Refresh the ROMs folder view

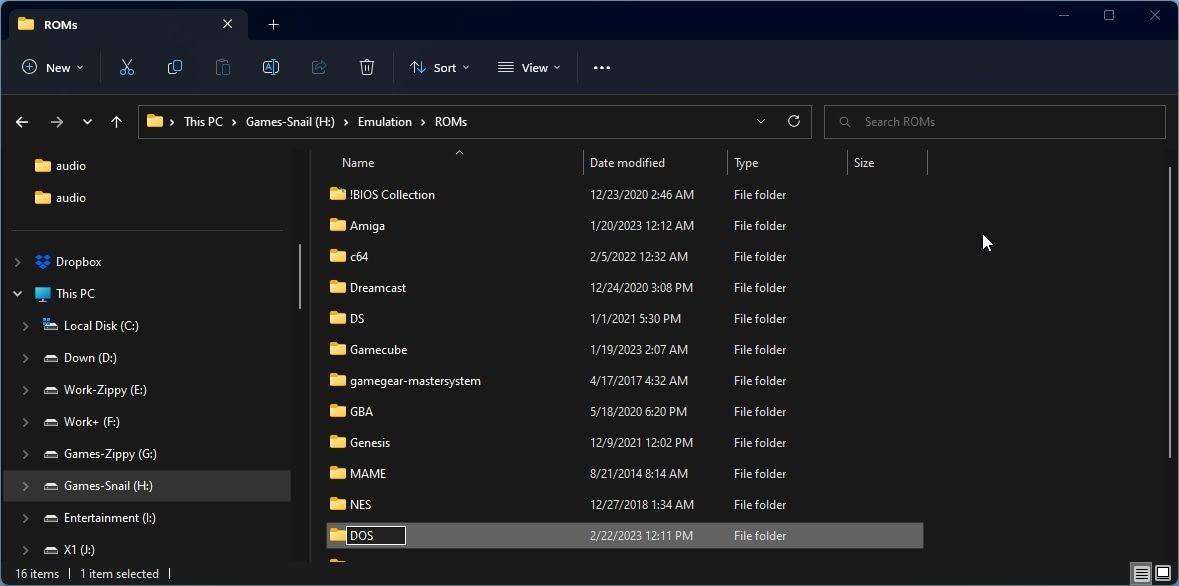coord(794,121)
